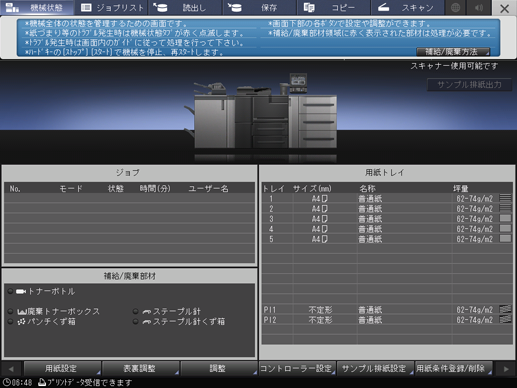Screen dimensions: 517x388
Task: Click the 用紙トレイ panel header
Action: [x=387, y=173]
